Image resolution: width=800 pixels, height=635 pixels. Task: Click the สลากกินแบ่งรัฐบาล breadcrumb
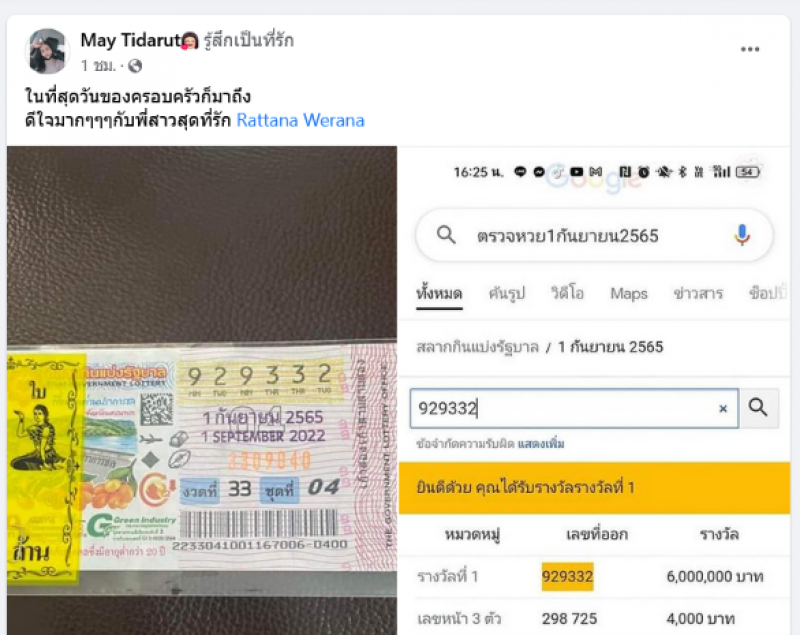click(478, 347)
